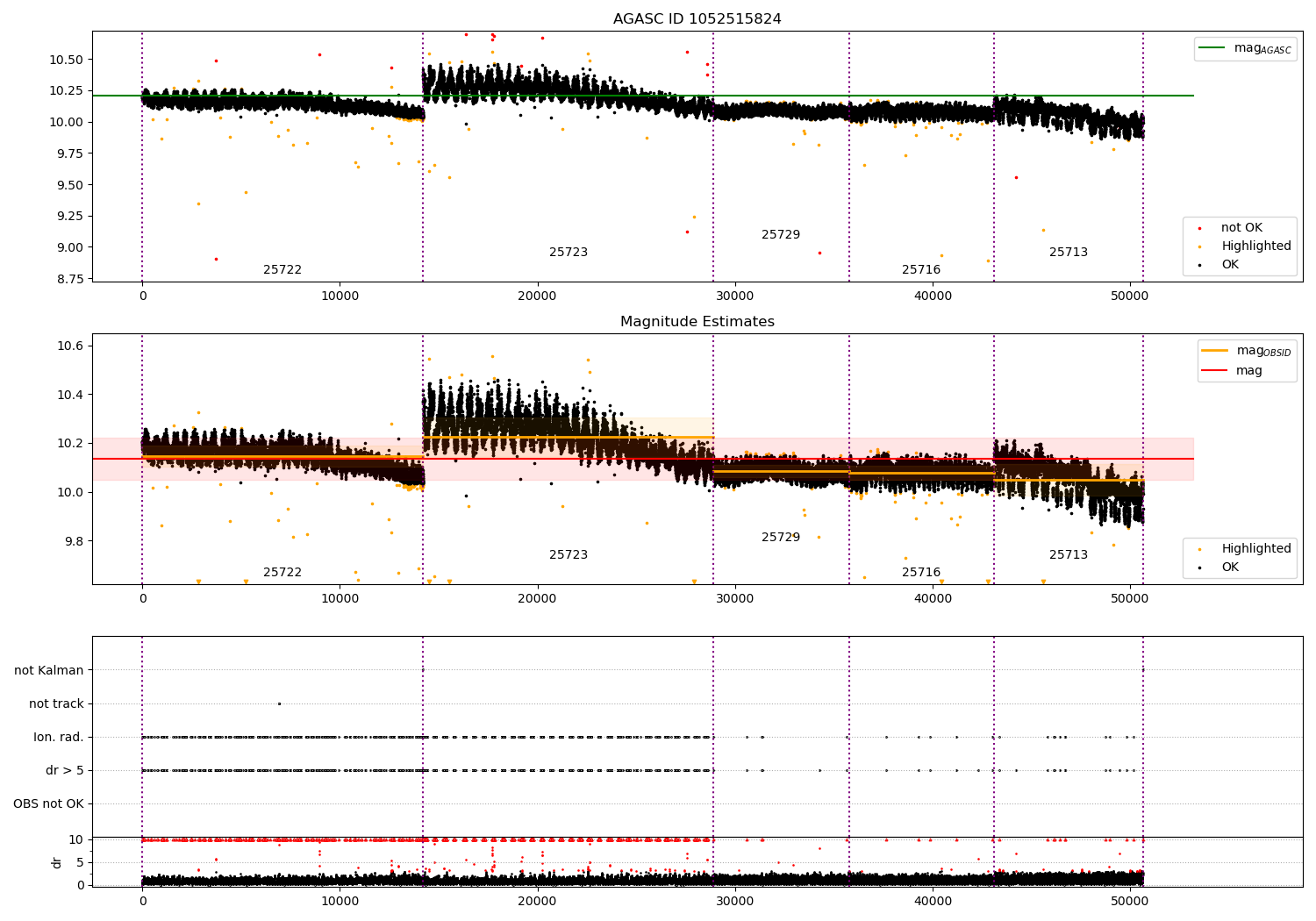Click the rotated 'dr' y-axis label
Viewport: 1316px width, 921px height.
click(x=57, y=862)
